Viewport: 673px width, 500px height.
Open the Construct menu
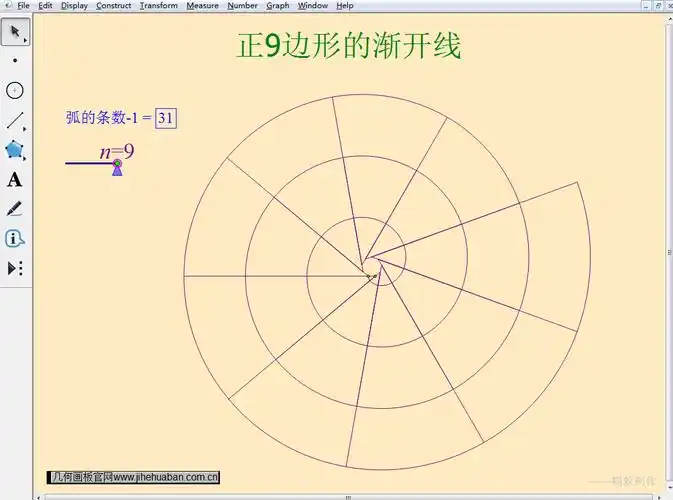point(114,6)
